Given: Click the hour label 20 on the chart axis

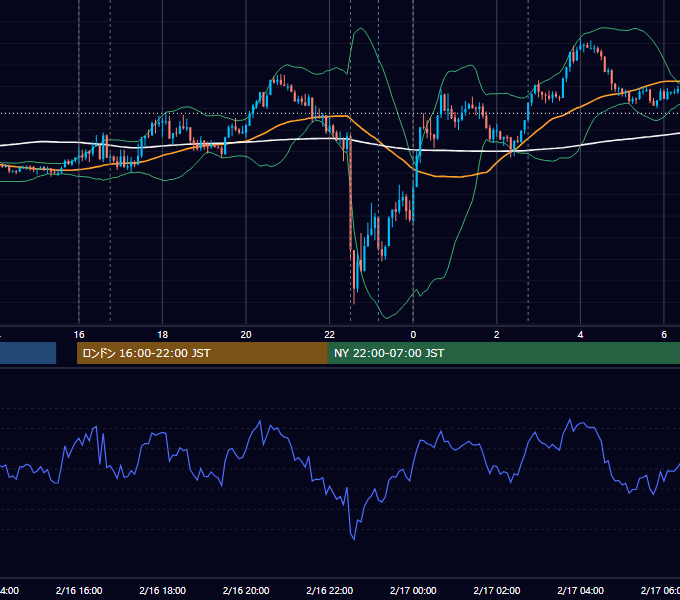Looking at the screenshot, I should tap(246, 335).
